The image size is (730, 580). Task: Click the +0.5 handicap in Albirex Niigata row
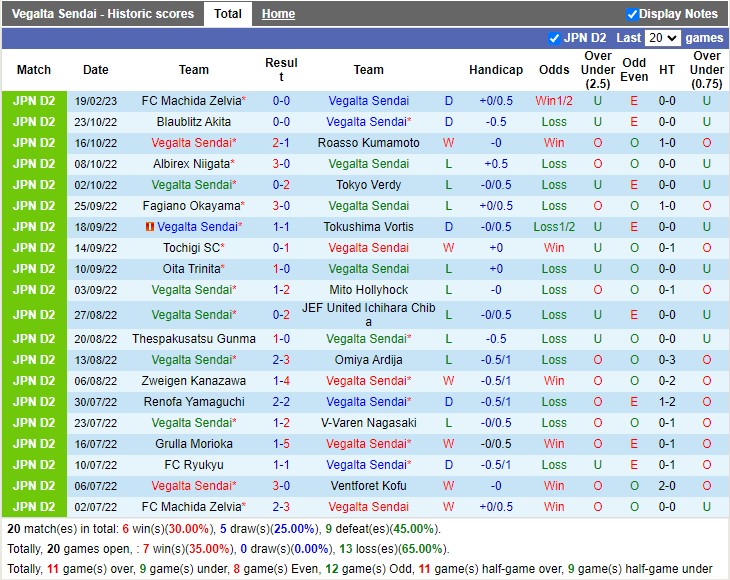496,164
